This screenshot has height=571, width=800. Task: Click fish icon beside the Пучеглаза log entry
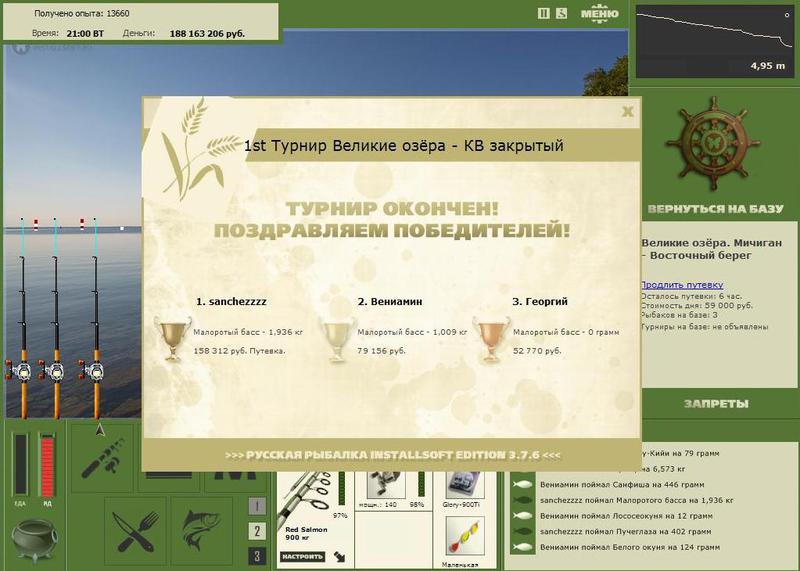pos(522,532)
